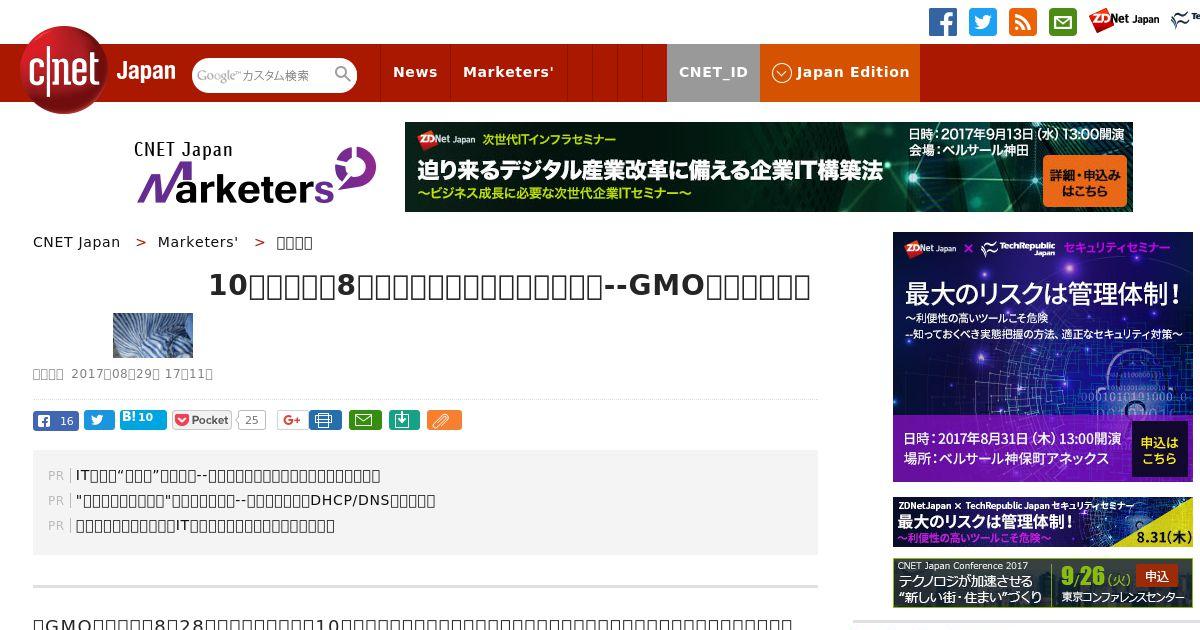
Task: Share the article with the Facebook 16 button
Action: (x=56, y=420)
